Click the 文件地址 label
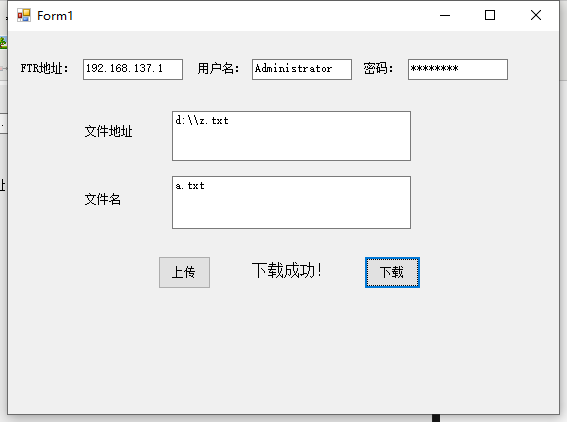The image size is (567, 422). (108, 131)
